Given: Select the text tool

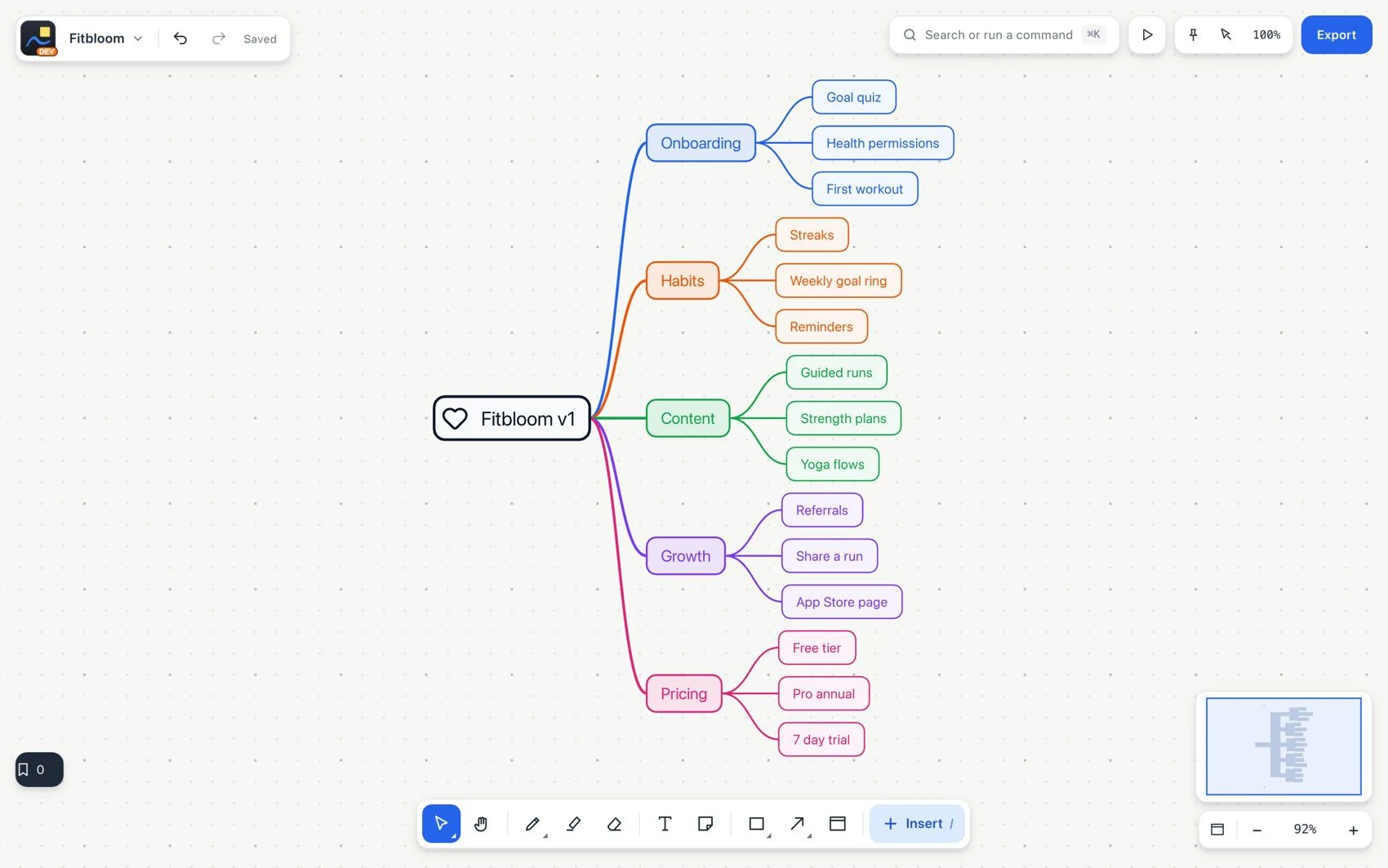Looking at the screenshot, I should 665,823.
